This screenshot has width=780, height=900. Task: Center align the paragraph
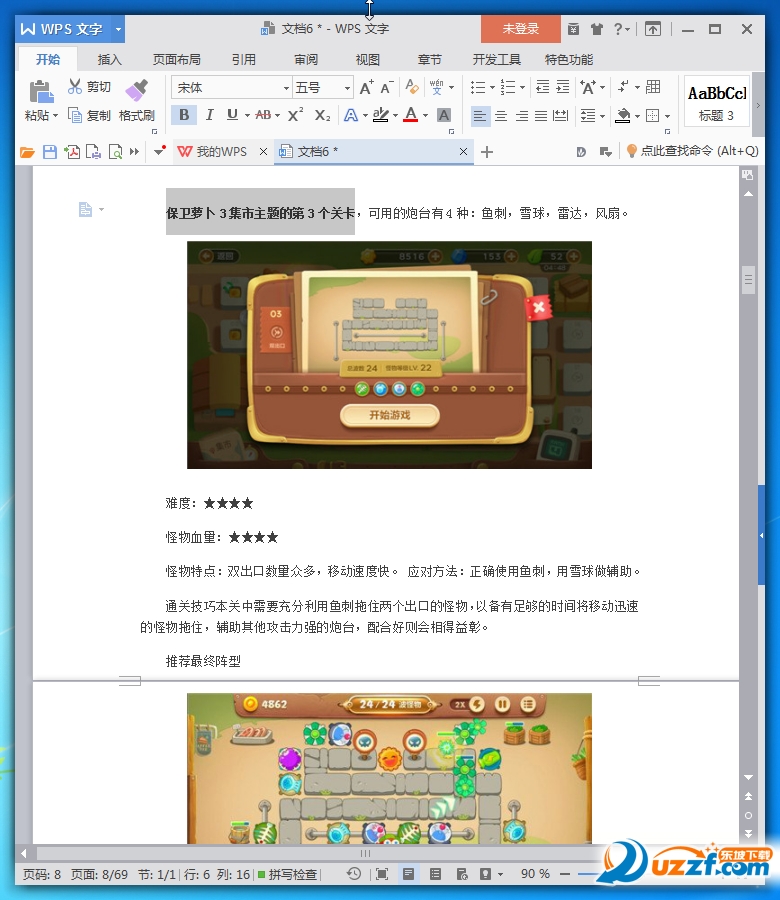point(501,116)
